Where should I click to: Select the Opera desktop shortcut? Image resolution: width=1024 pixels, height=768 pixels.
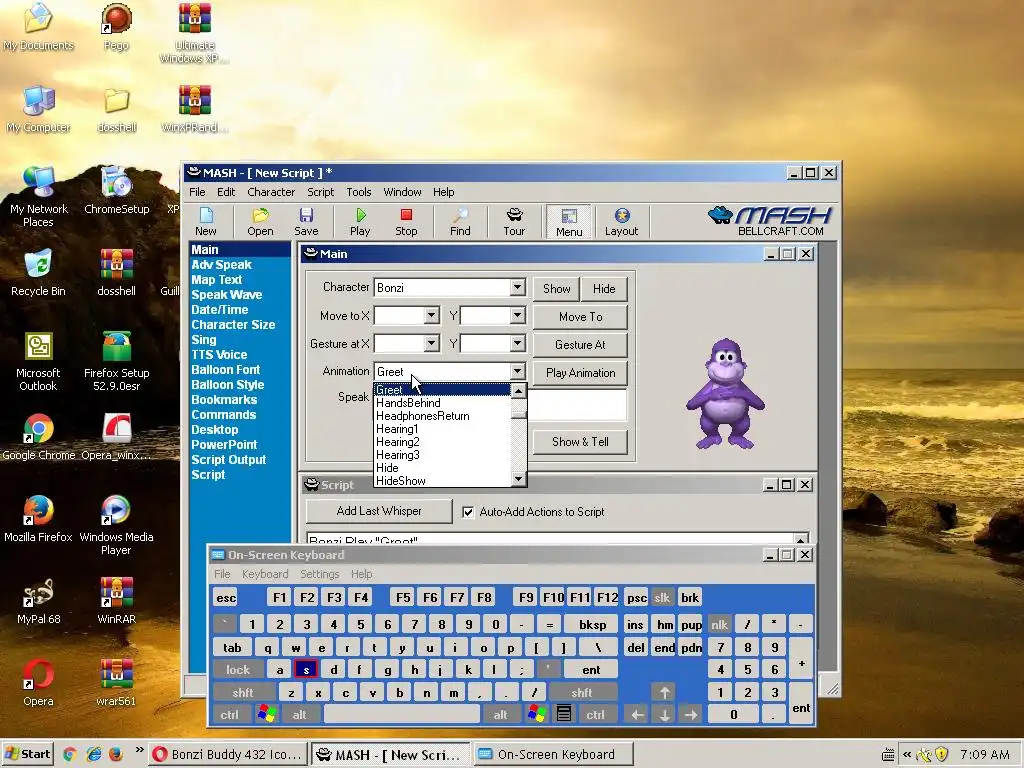click(x=38, y=683)
